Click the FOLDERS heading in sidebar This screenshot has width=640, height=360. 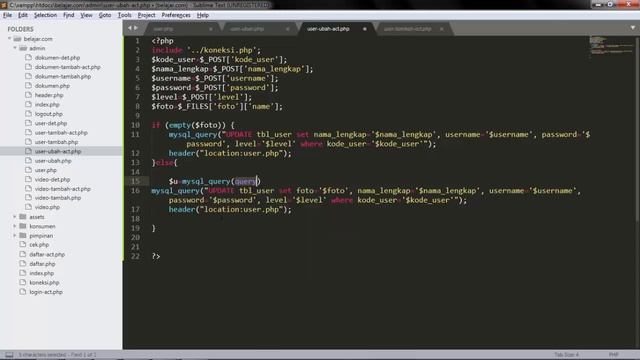pos(20,29)
